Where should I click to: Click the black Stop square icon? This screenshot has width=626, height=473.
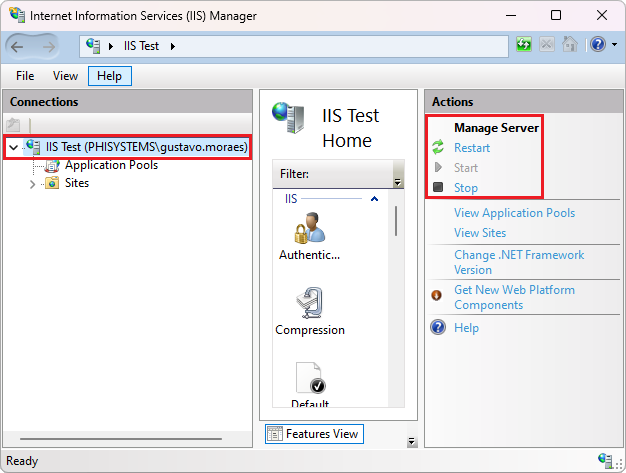(438, 187)
